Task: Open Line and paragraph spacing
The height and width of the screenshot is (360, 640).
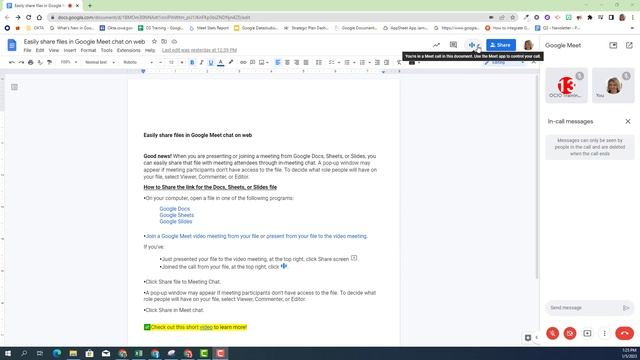Action: pos(319,62)
